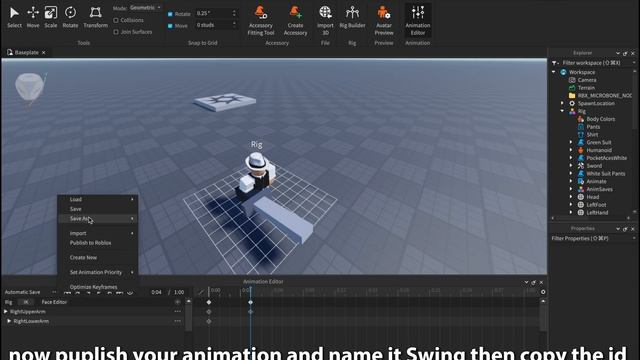Image resolution: width=640 pixels, height=360 pixels.
Task: Open RightUpperArm track options ellipsis
Action: point(178,311)
